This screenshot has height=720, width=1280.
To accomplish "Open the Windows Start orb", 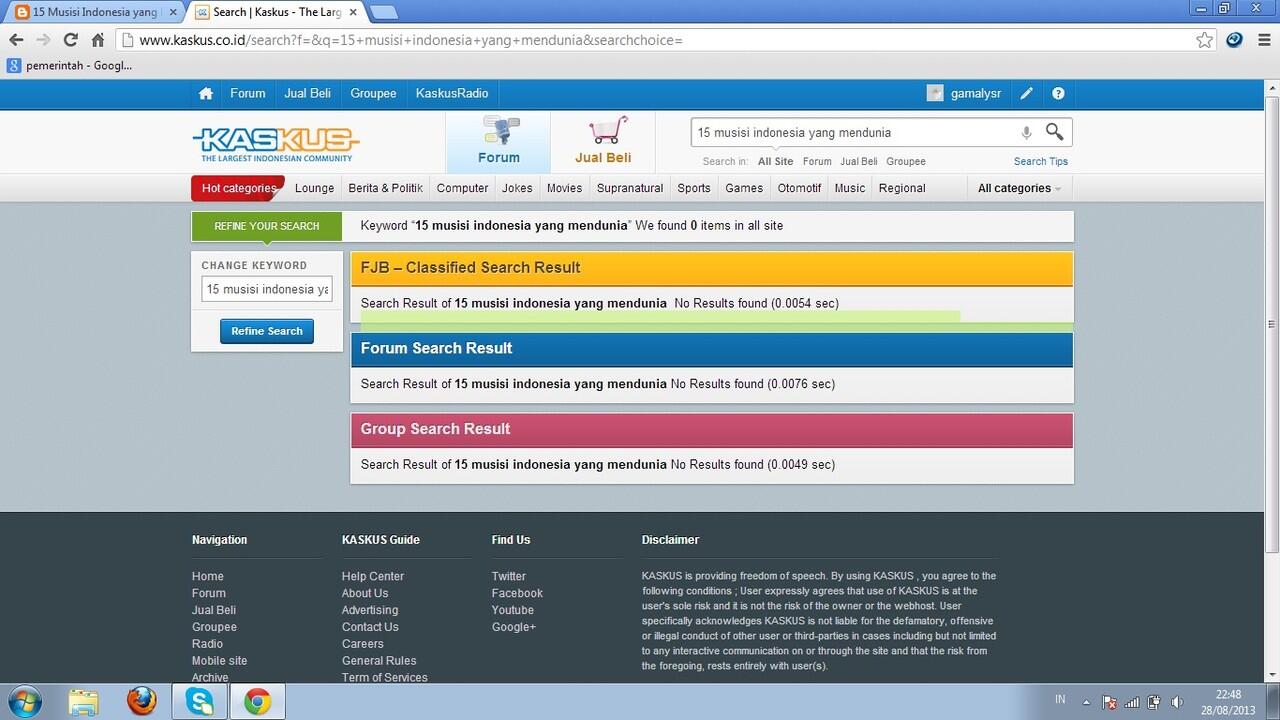I will pyautogui.click(x=23, y=701).
